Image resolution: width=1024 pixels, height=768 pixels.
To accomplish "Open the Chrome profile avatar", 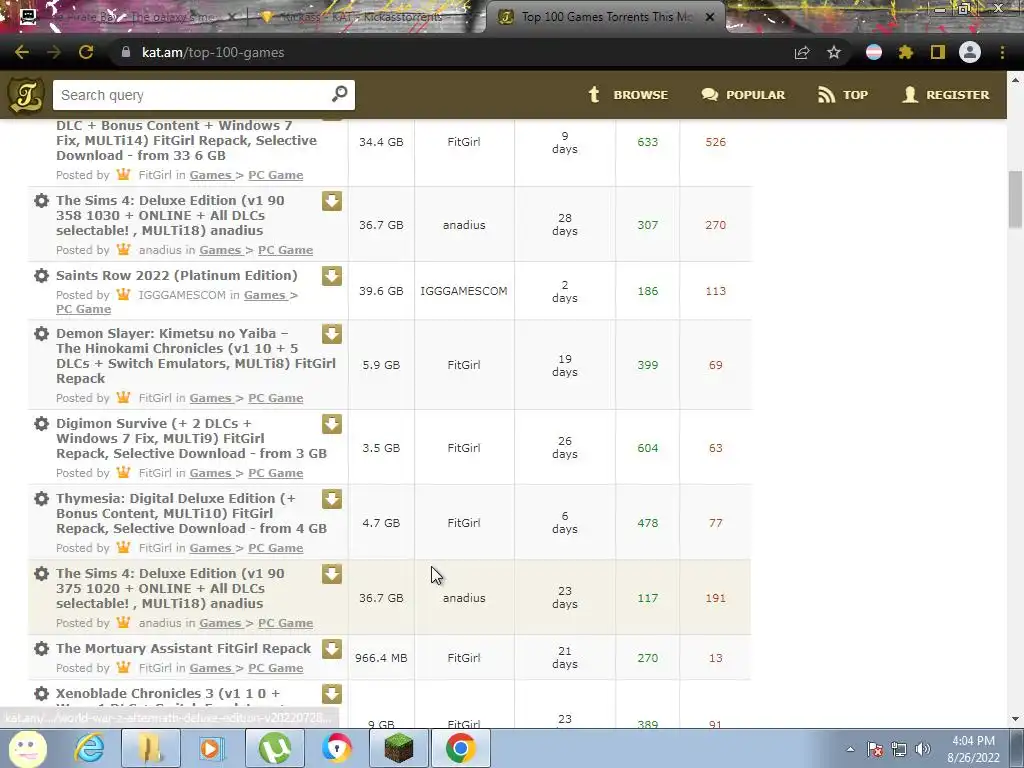I will pyautogui.click(x=970, y=52).
